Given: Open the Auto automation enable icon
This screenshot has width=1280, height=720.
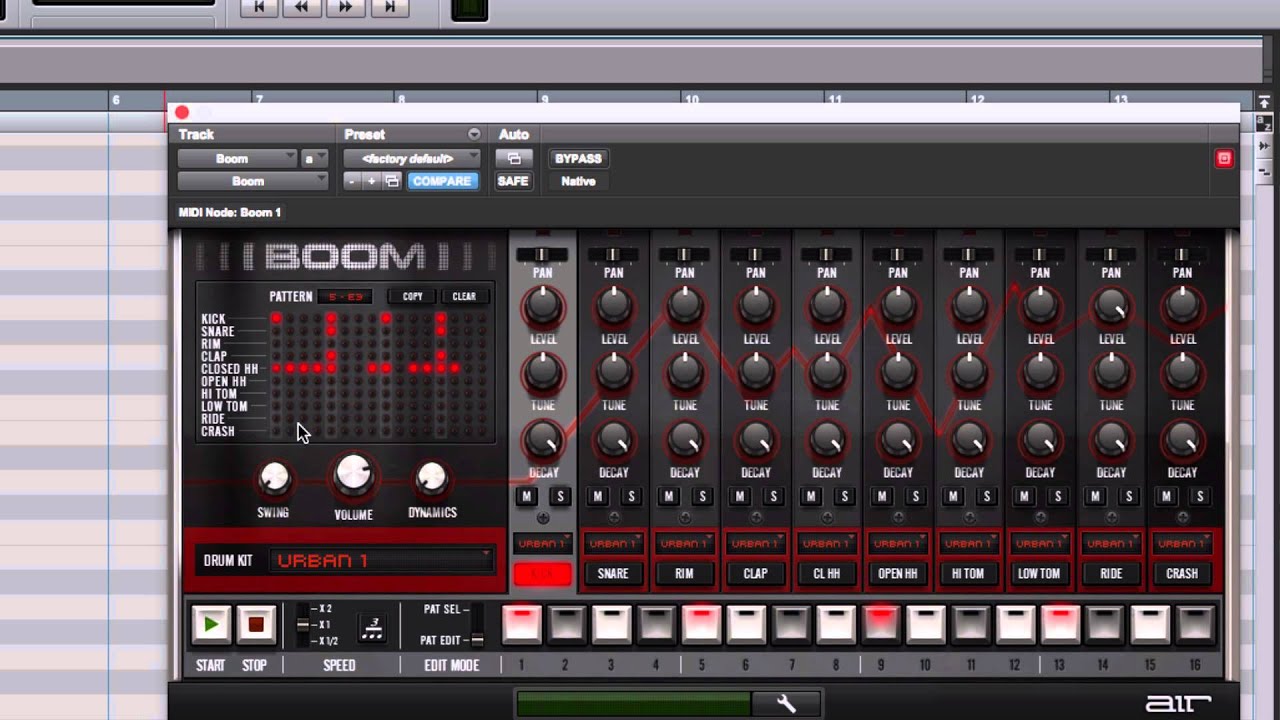Looking at the screenshot, I should click(x=514, y=158).
